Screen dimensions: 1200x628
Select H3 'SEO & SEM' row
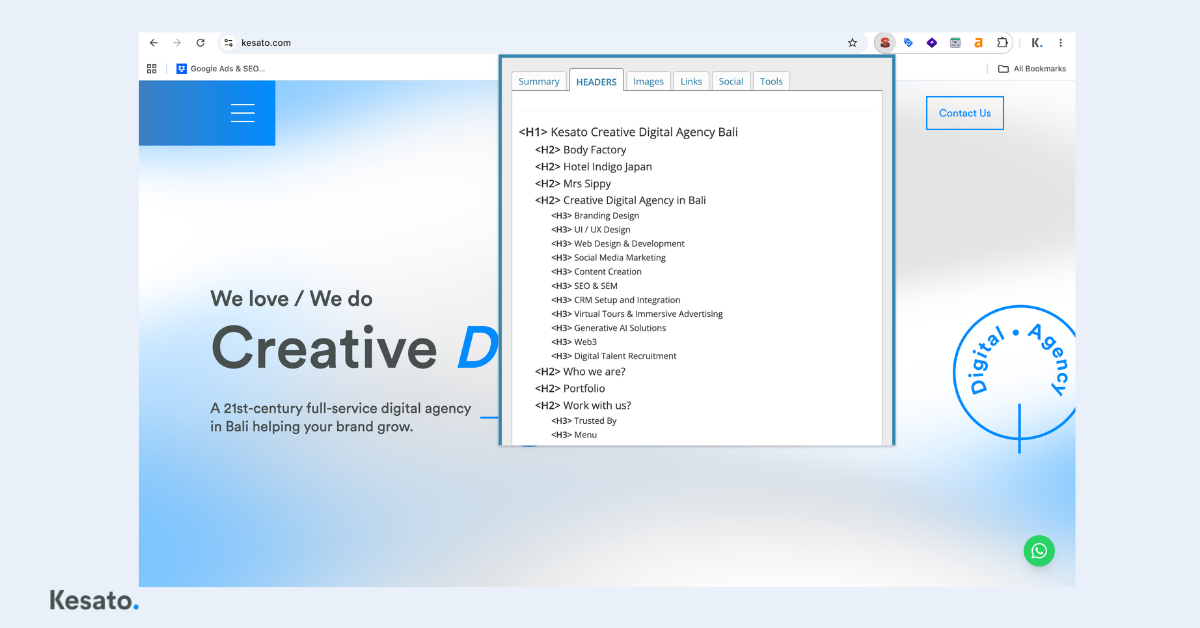tap(584, 286)
